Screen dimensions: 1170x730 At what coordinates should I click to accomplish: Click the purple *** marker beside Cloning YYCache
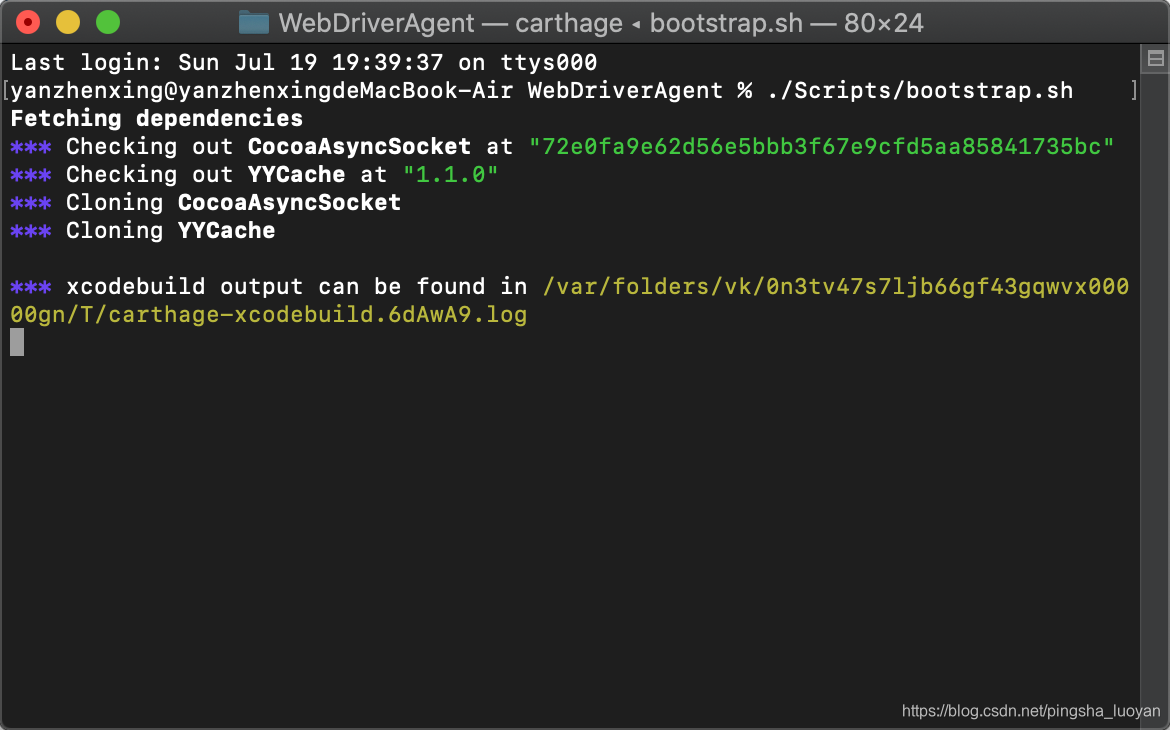point(30,230)
